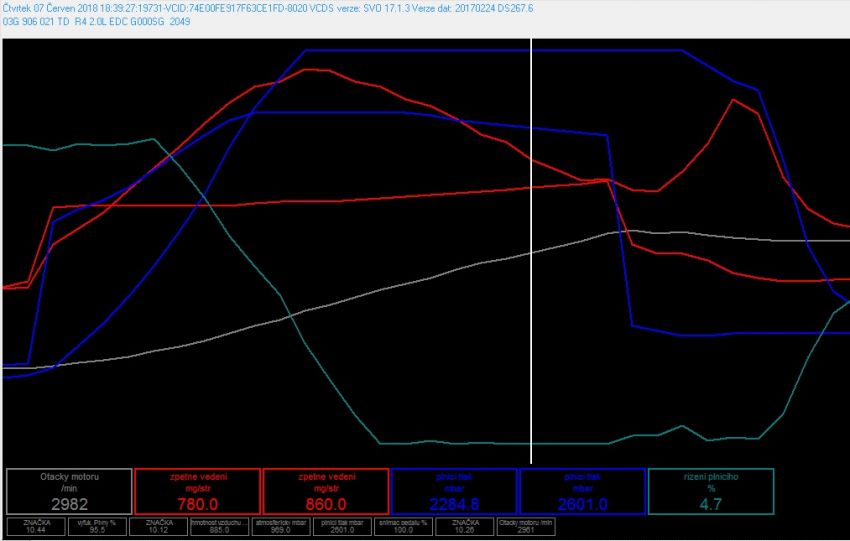This screenshot has height=541, width=850.
Task: Click the white vertical cursor line
Action: 531,250
